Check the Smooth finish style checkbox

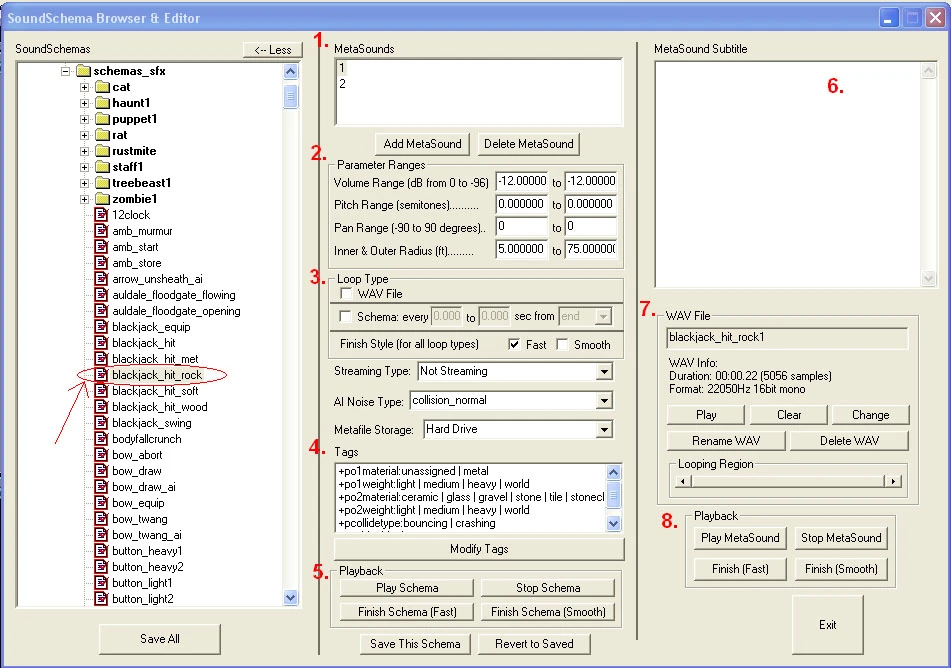coord(562,344)
